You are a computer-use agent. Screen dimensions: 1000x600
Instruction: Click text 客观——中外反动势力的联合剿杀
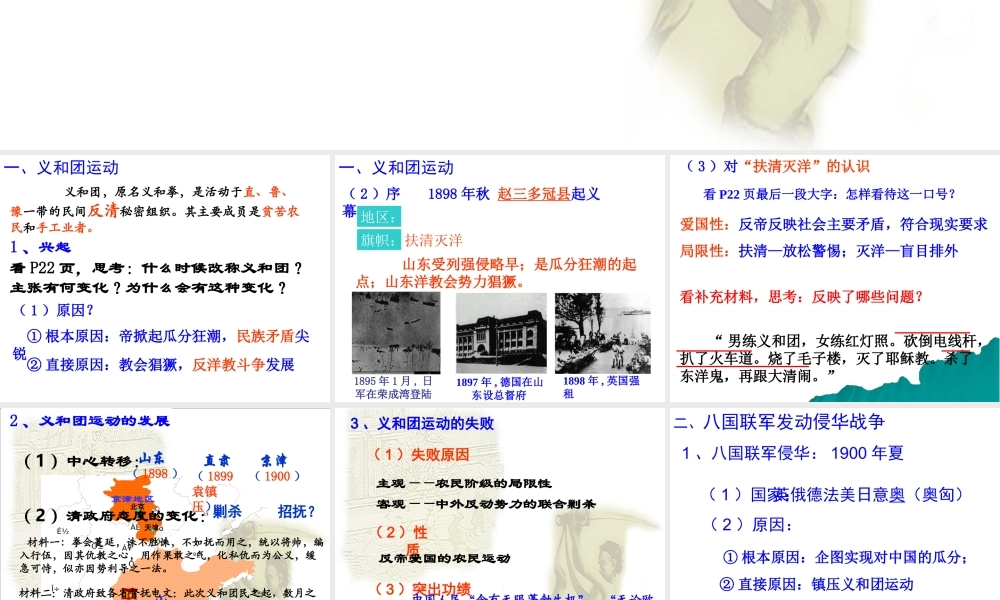pyautogui.click(x=486, y=504)
